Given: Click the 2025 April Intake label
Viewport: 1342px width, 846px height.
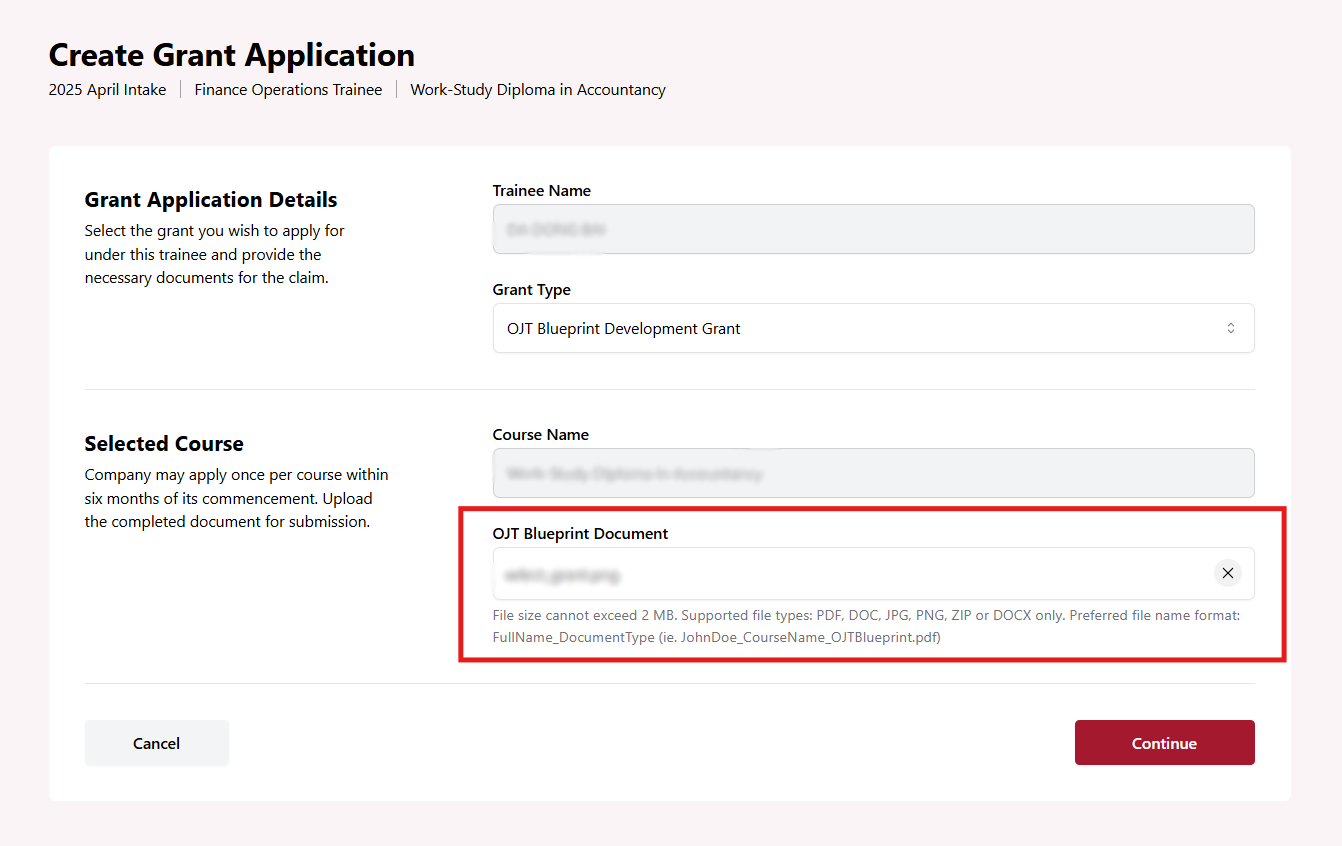Looking at the screenshot, I should (x=107, y=90).
